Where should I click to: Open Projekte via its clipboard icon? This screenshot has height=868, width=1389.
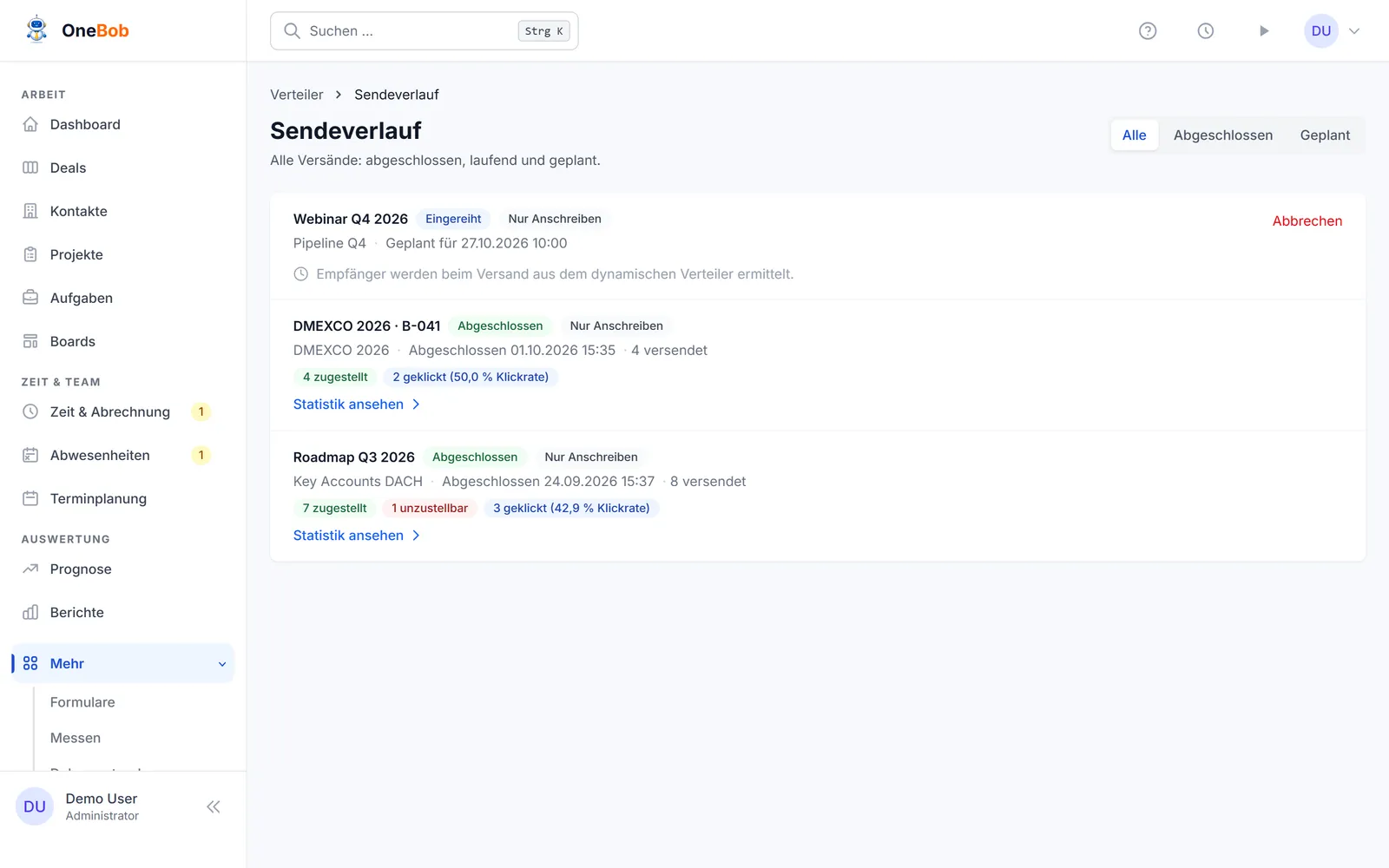coord(30,254)
